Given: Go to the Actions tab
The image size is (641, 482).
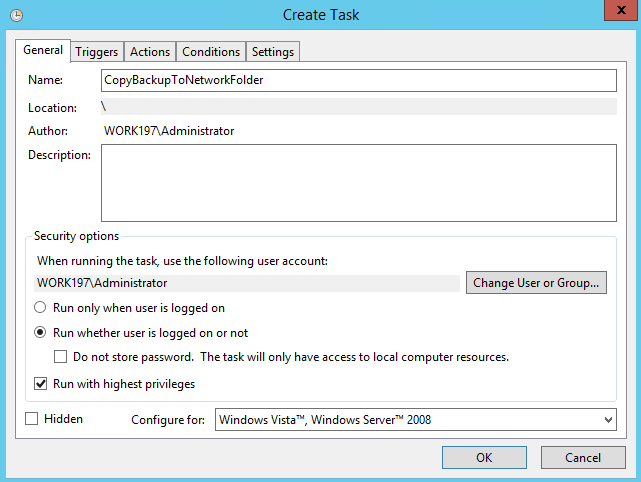Looking at the screenshot, I should point(150,52).
